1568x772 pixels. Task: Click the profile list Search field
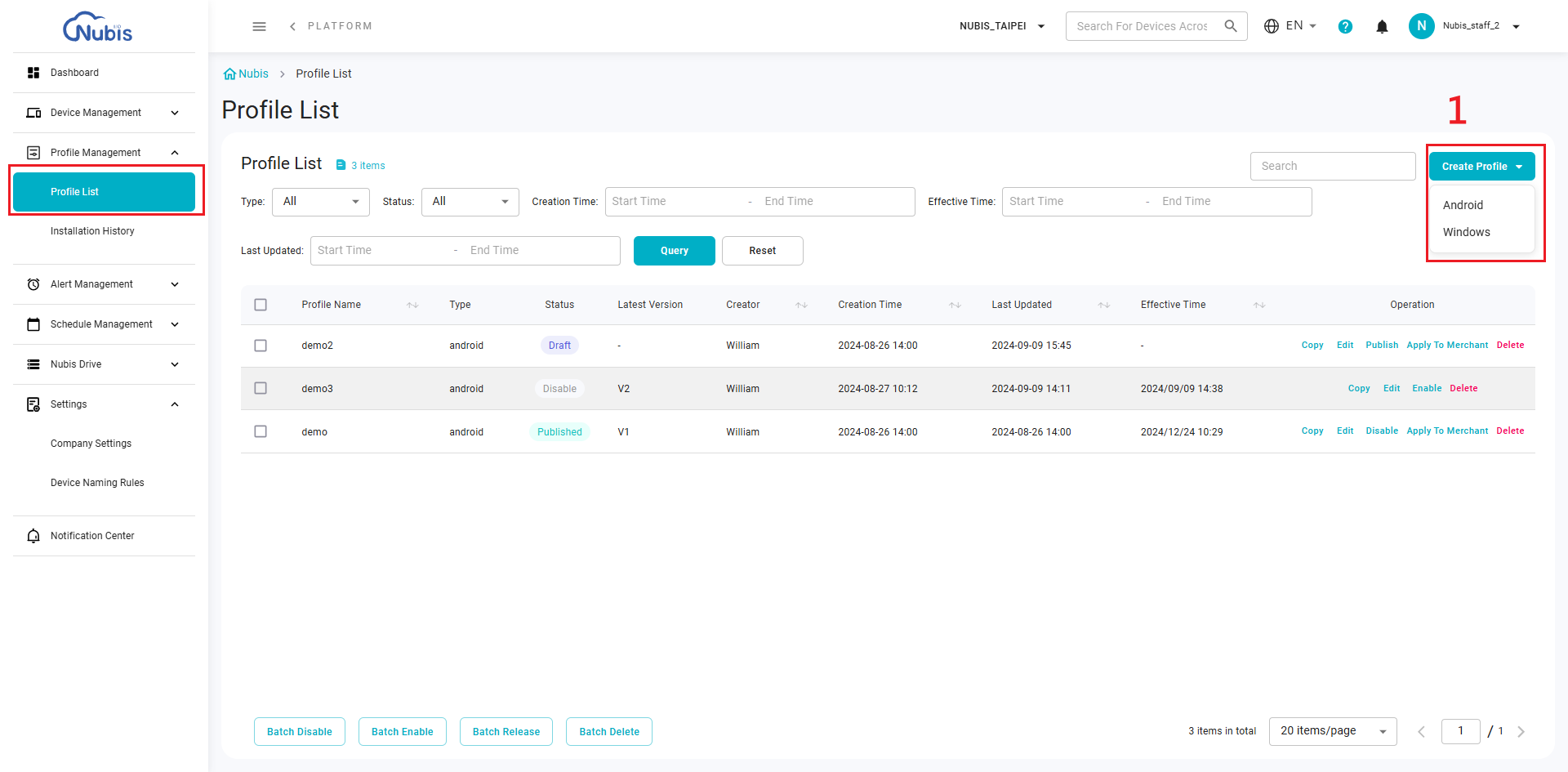1333,167
